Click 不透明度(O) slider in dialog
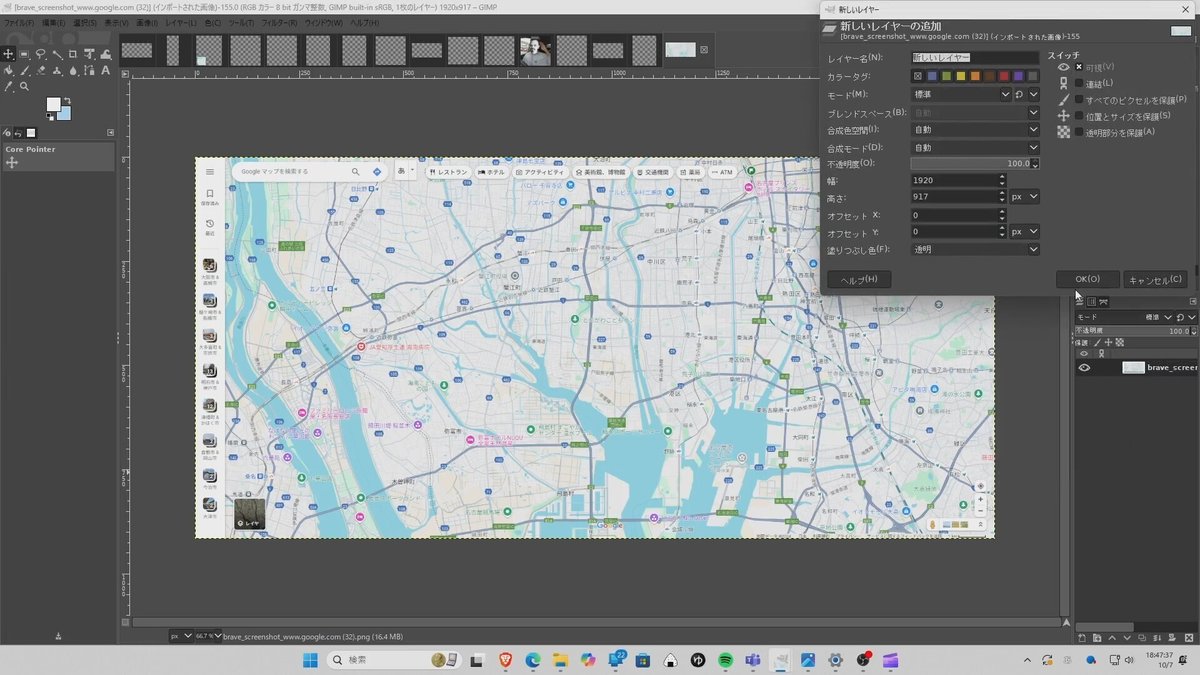Image resolution: width=1200 pixels, height=675 pixels. coord(970,164)
